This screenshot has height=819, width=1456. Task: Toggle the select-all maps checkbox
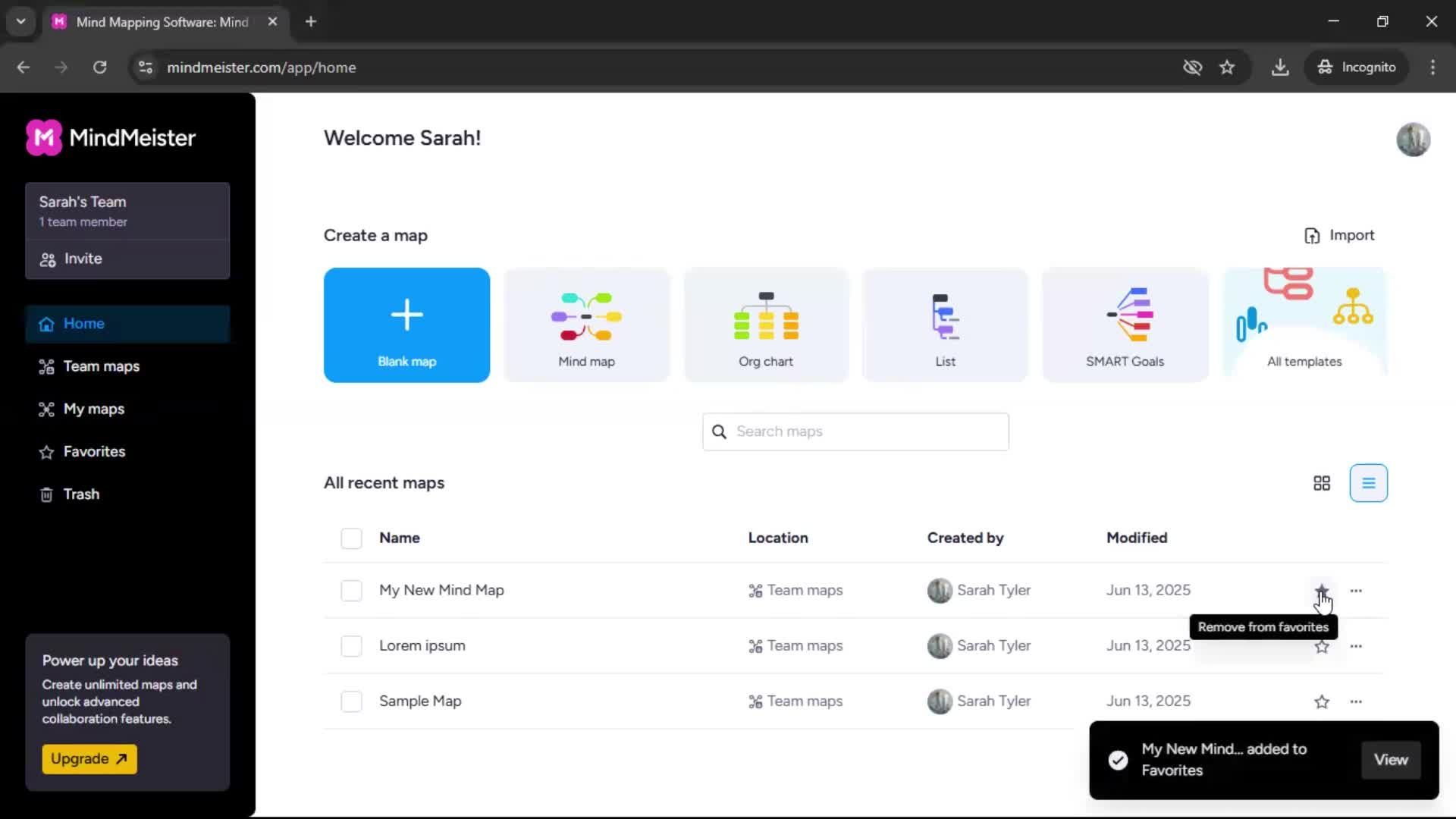351,538
